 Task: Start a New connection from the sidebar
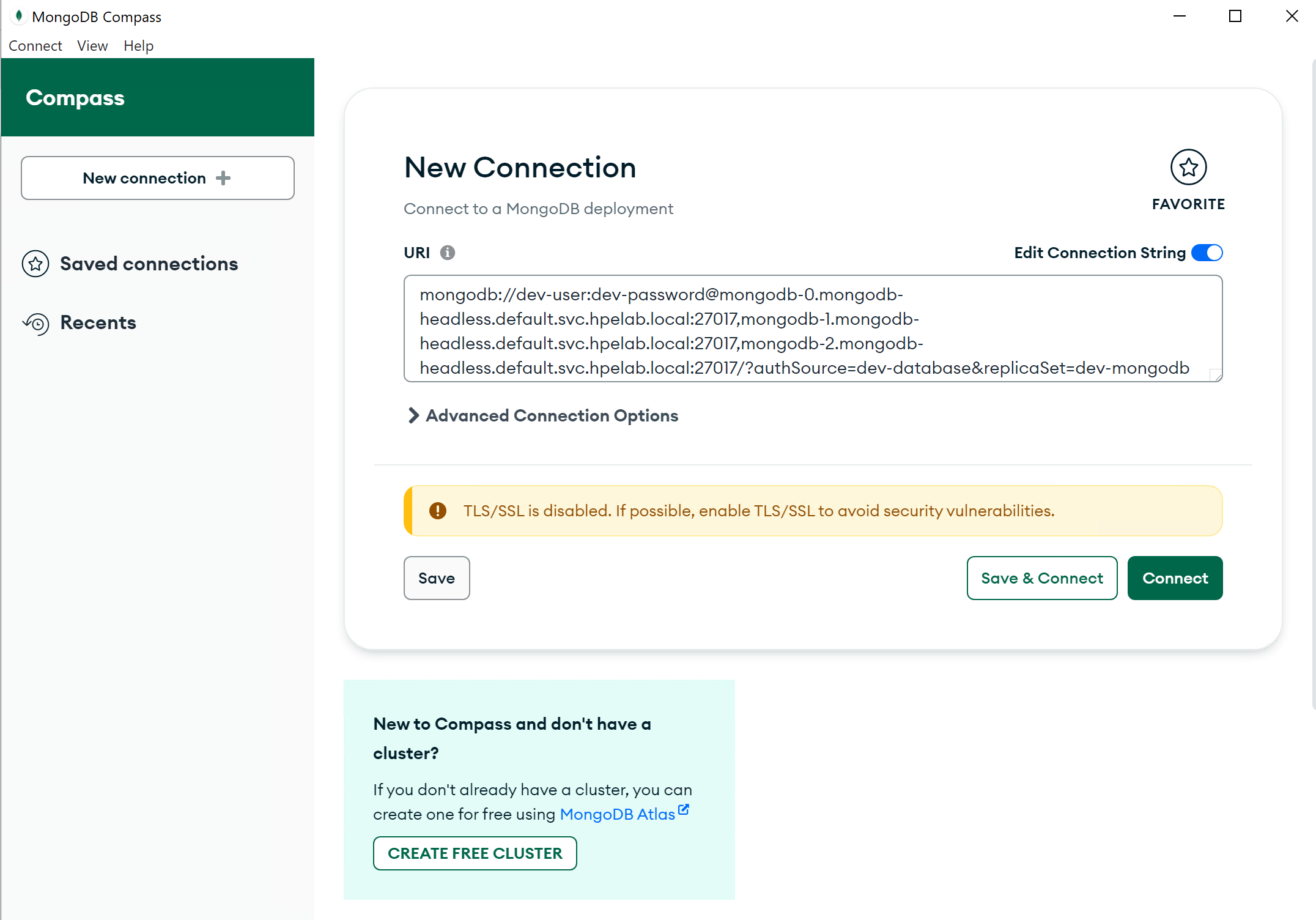click(157, 178)
